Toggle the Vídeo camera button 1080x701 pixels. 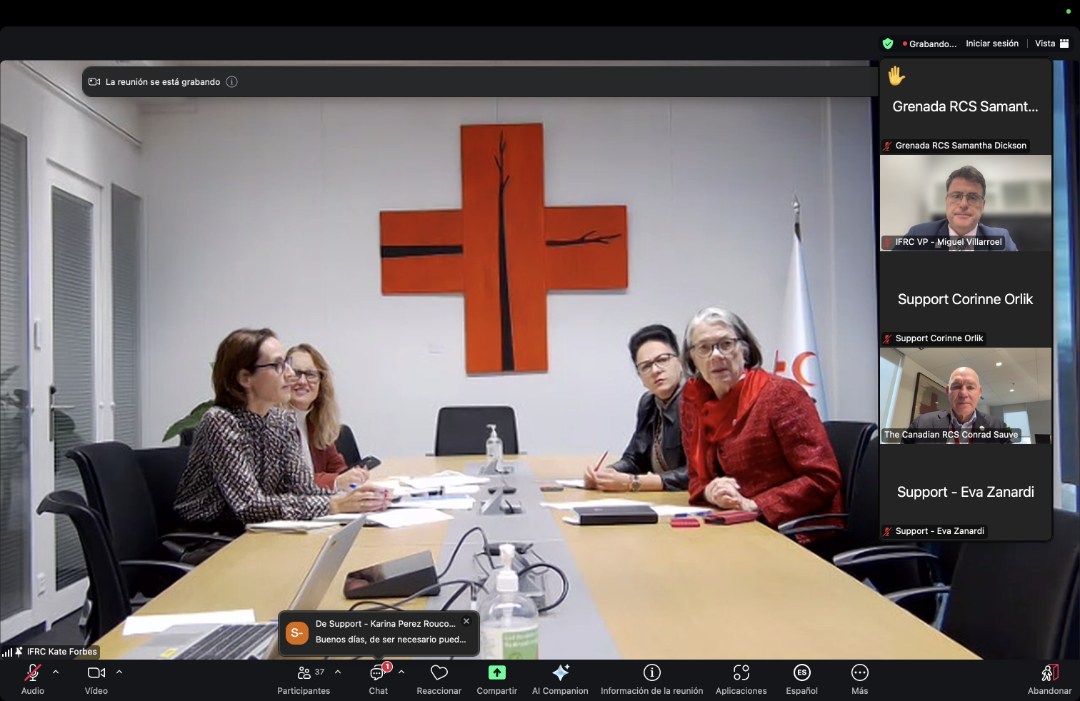96,678
